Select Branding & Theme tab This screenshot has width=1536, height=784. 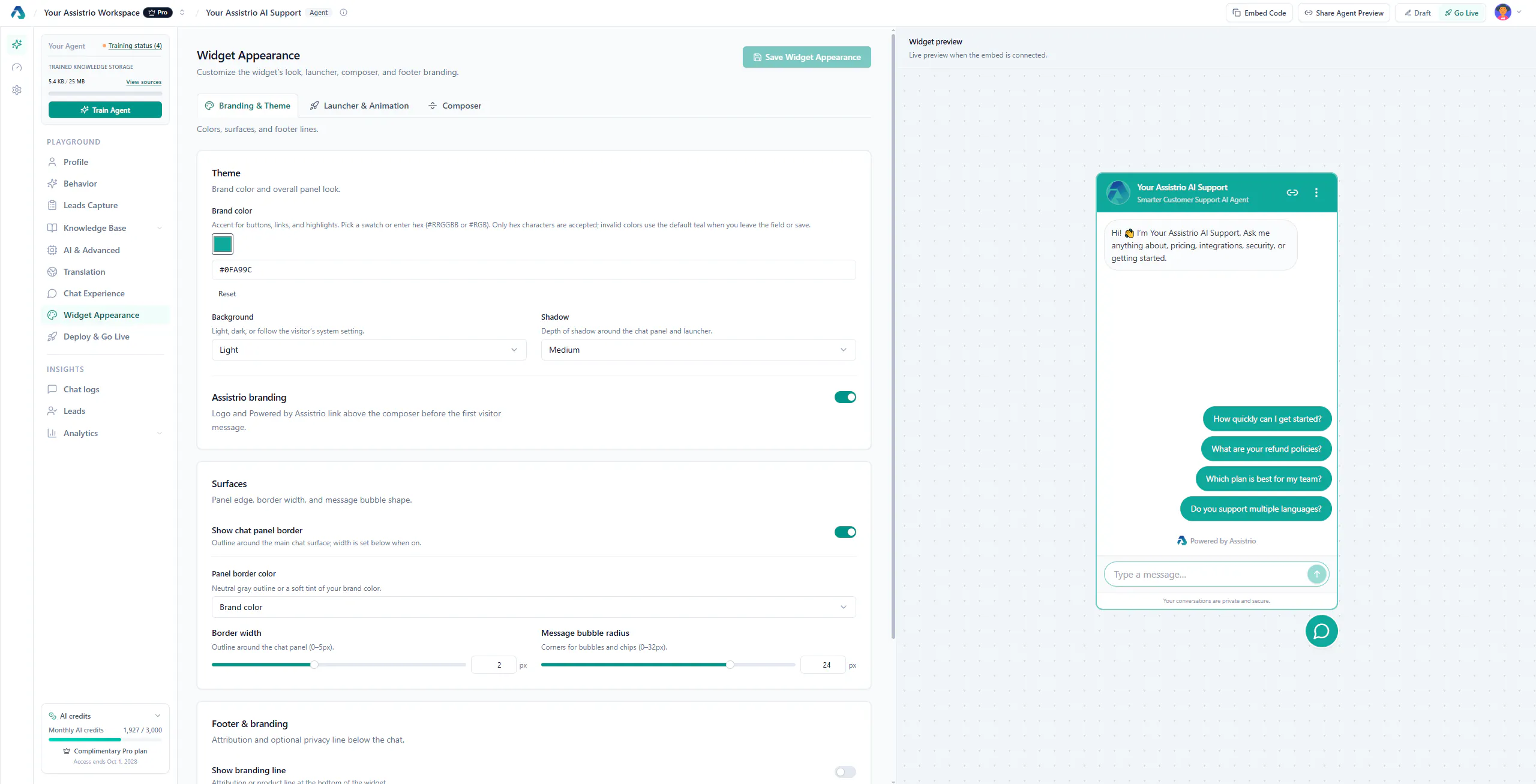point(247,106)
